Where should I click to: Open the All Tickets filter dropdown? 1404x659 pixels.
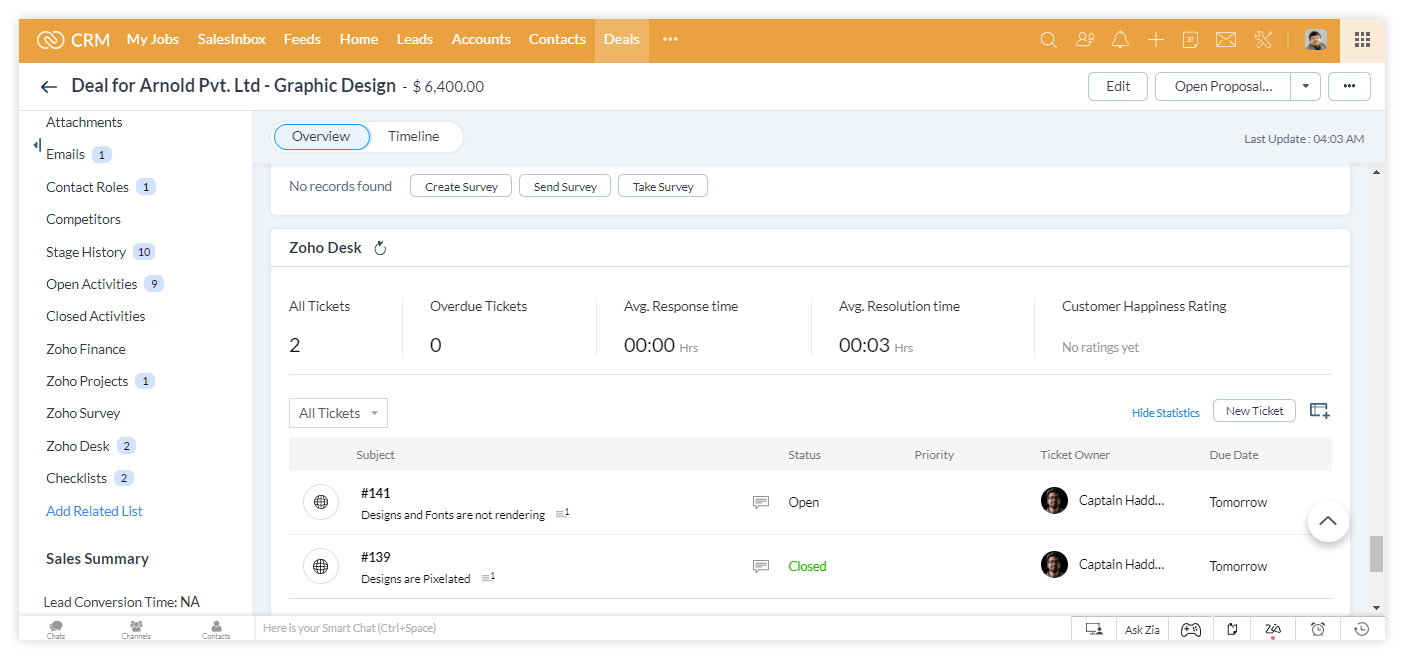click(x=338, y=413)
